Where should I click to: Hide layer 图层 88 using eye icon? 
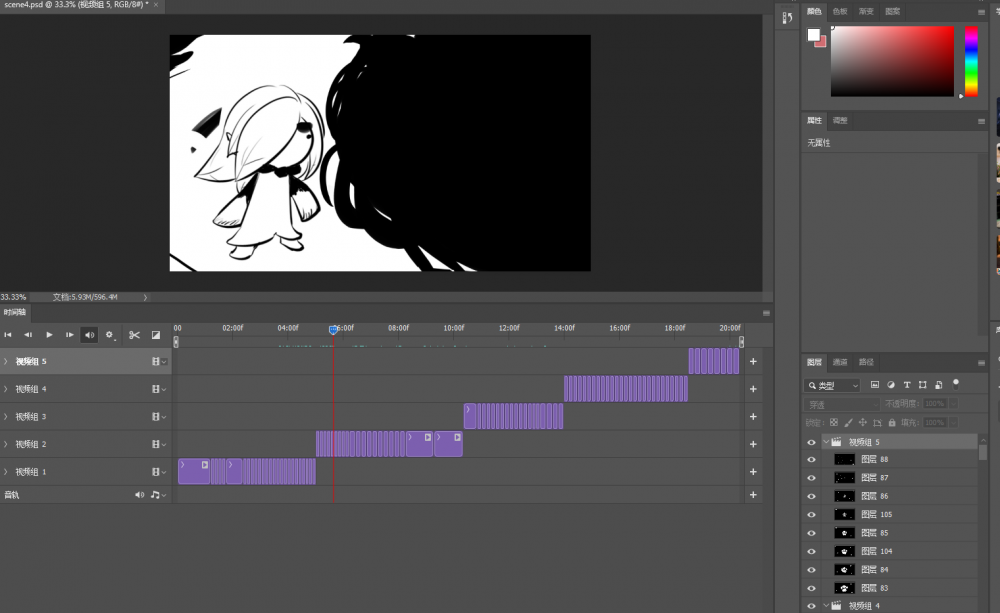point(811,460)
